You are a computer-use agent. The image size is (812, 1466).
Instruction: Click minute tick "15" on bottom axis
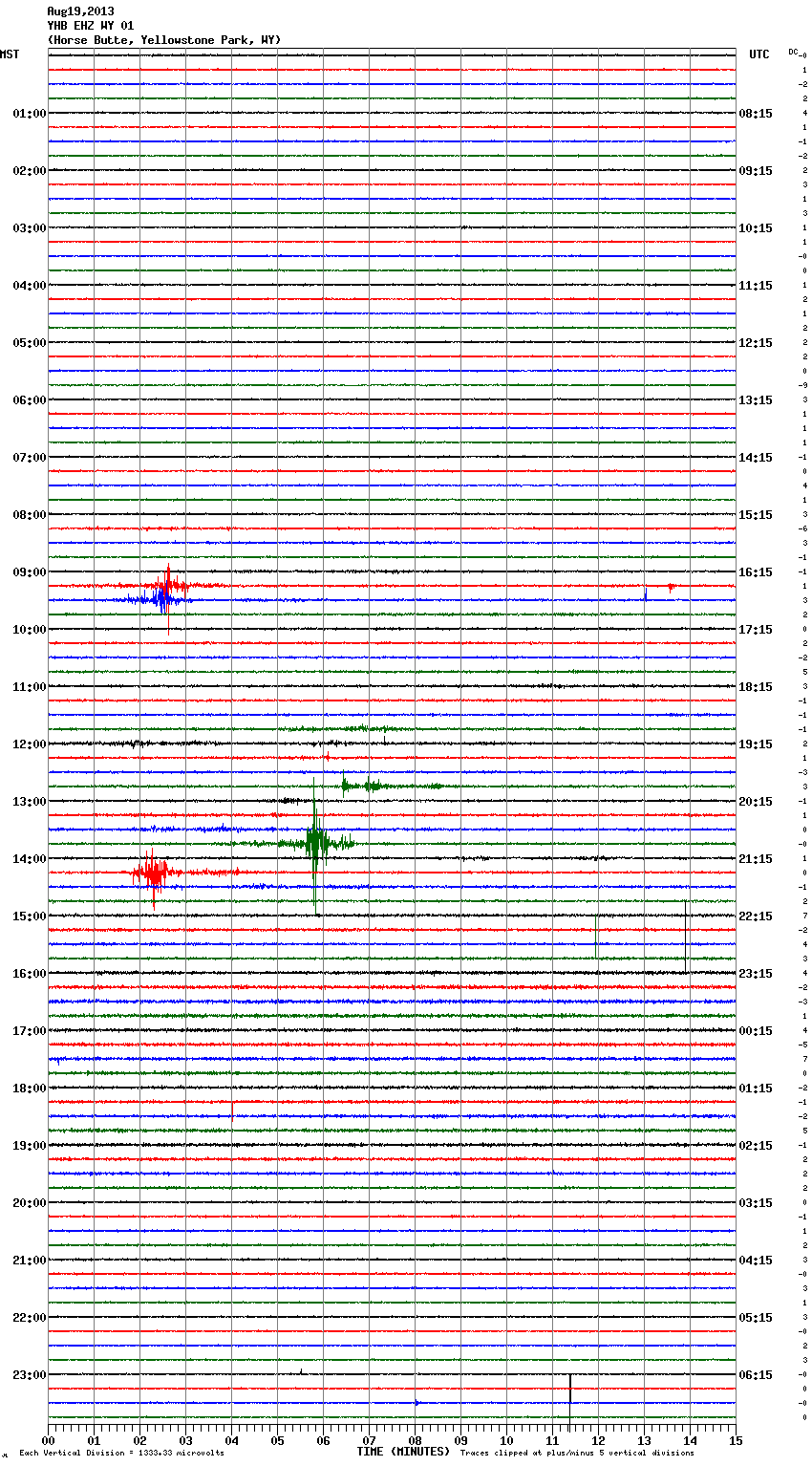pyautogui.click(x=736, y=1440)
